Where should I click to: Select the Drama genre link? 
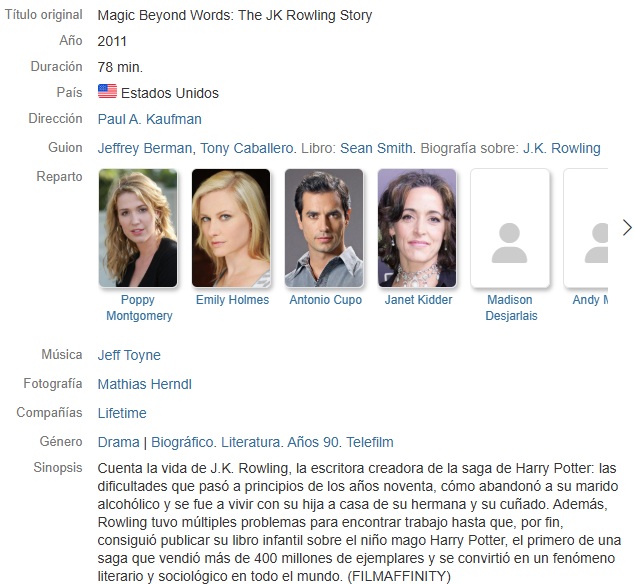pyautogui.click(x=118, y=442)
